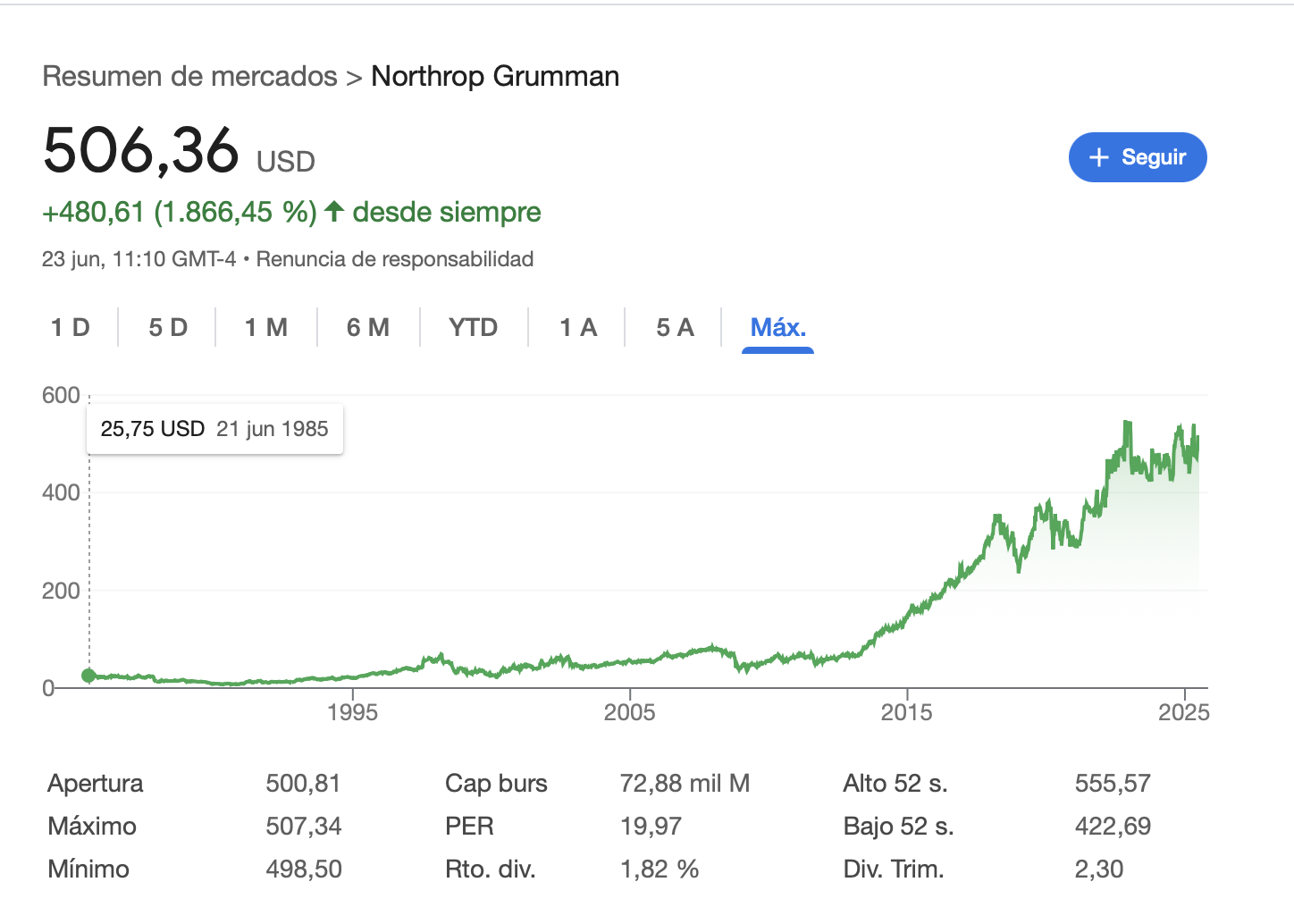Image resolution: width=1294 pixels, height=924 pixels.
Task: Select the 1 D time range tab
Action: (x=71, y=328)
